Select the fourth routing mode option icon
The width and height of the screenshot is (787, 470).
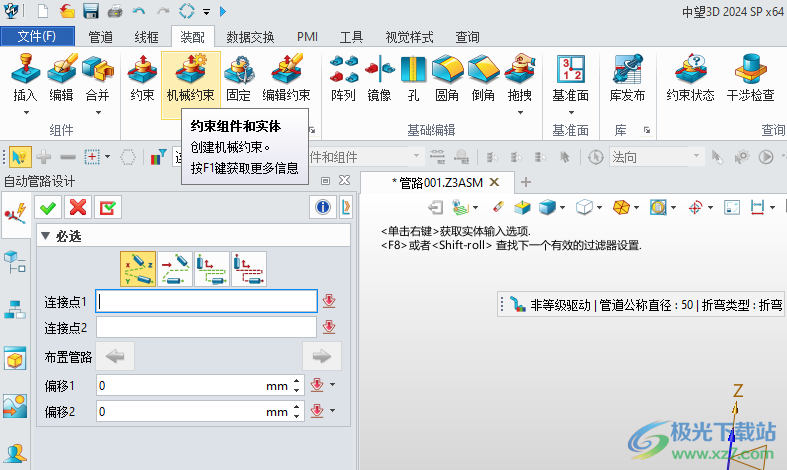click(x=249, y=269)
